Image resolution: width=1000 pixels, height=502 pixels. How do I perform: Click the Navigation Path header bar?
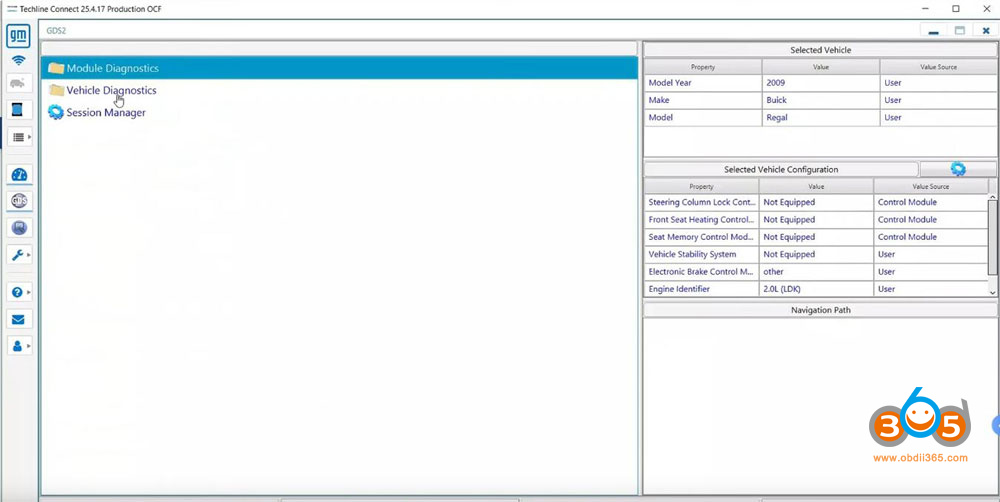[819, 310]
